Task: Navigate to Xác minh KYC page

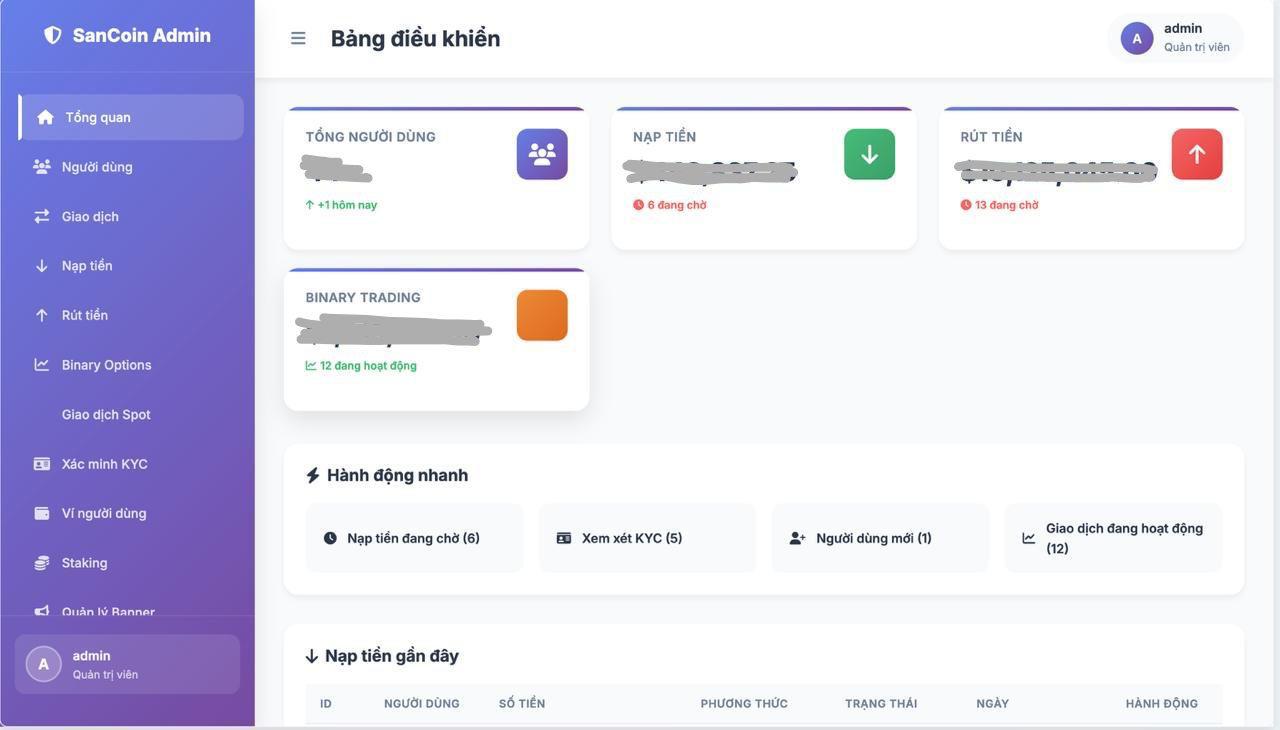Action: click(104, 464)
